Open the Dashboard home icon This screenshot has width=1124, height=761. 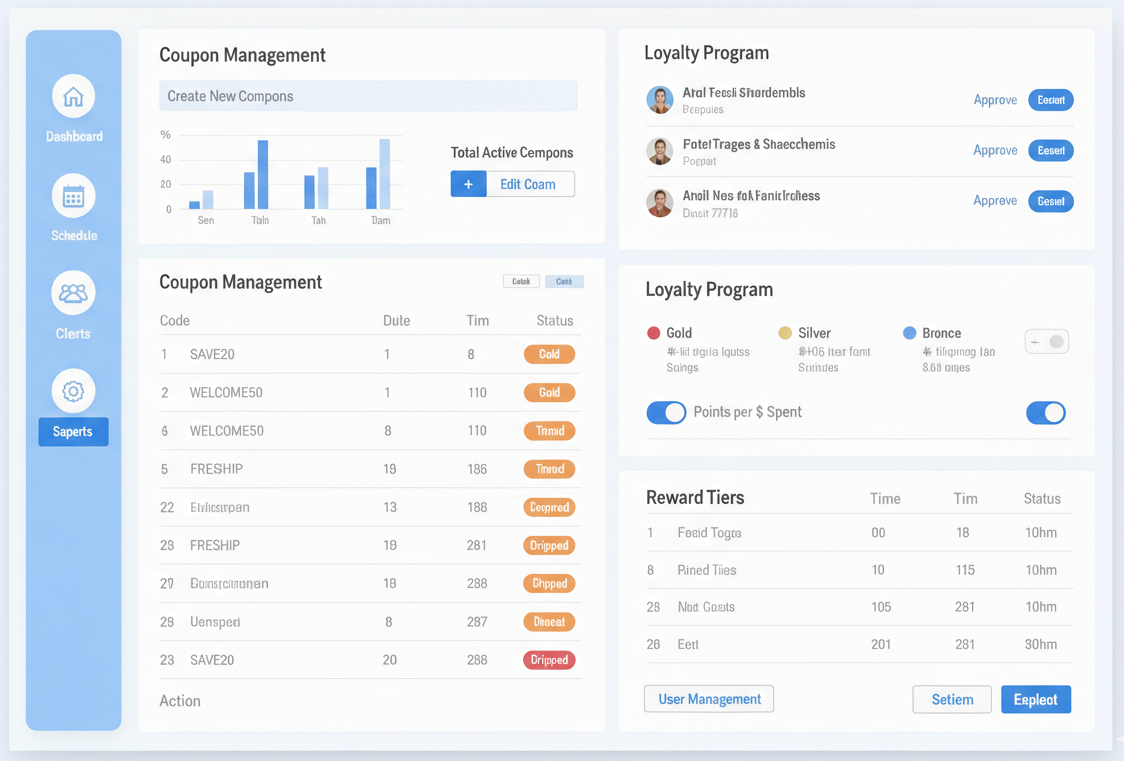tap(73, 97)
